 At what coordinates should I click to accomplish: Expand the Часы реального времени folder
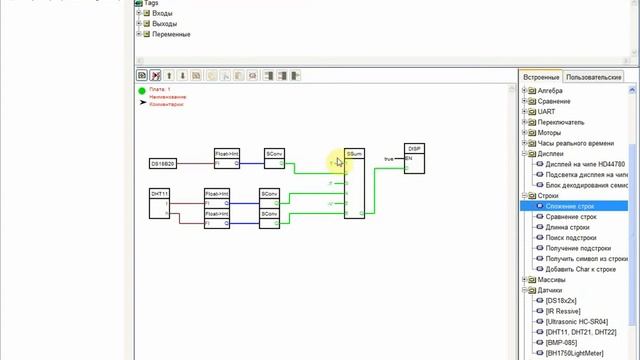(524, 143)
